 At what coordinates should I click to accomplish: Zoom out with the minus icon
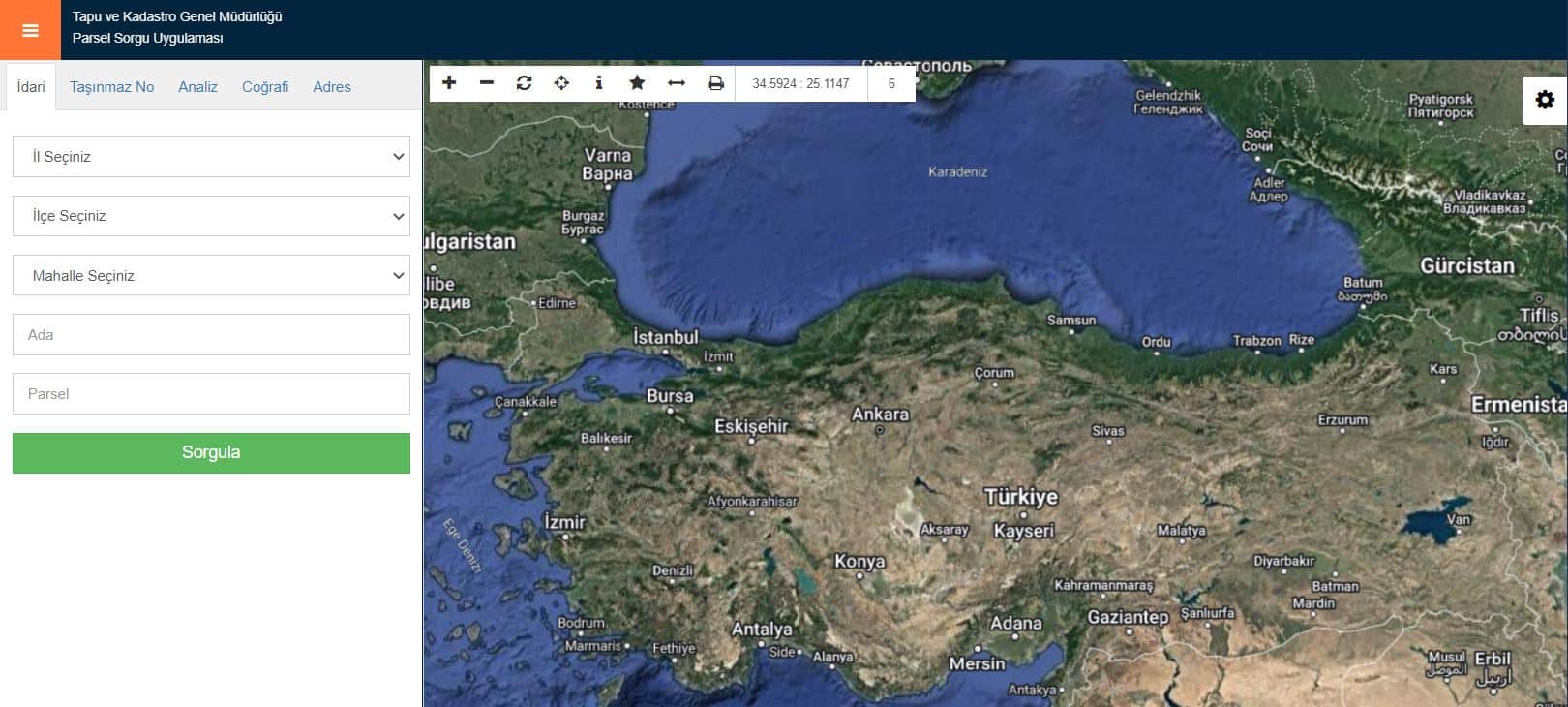click(487, 83)
